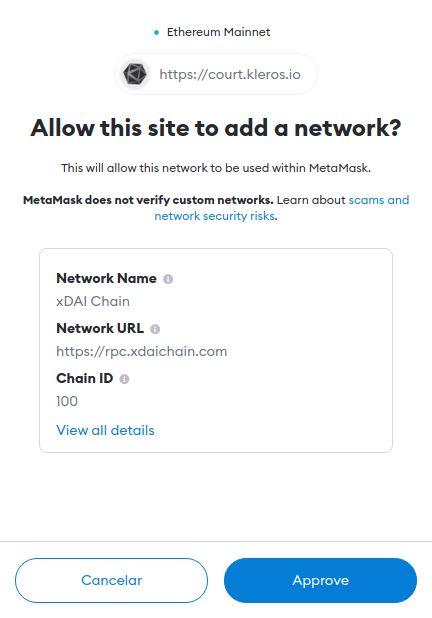The height and width of the screenshot is (618, 432).
Task: Click the court.kleros.io origin URL
Action: pos(230,74)
